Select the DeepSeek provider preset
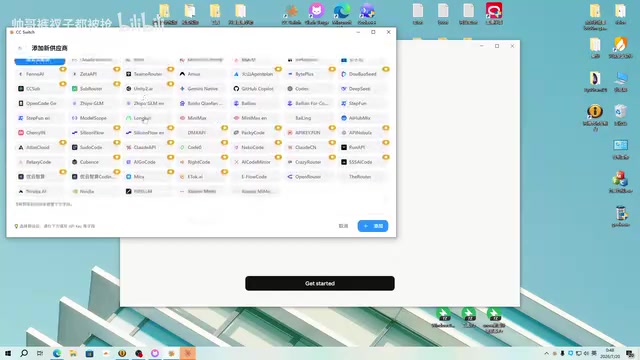 click(x=363, y=89)
